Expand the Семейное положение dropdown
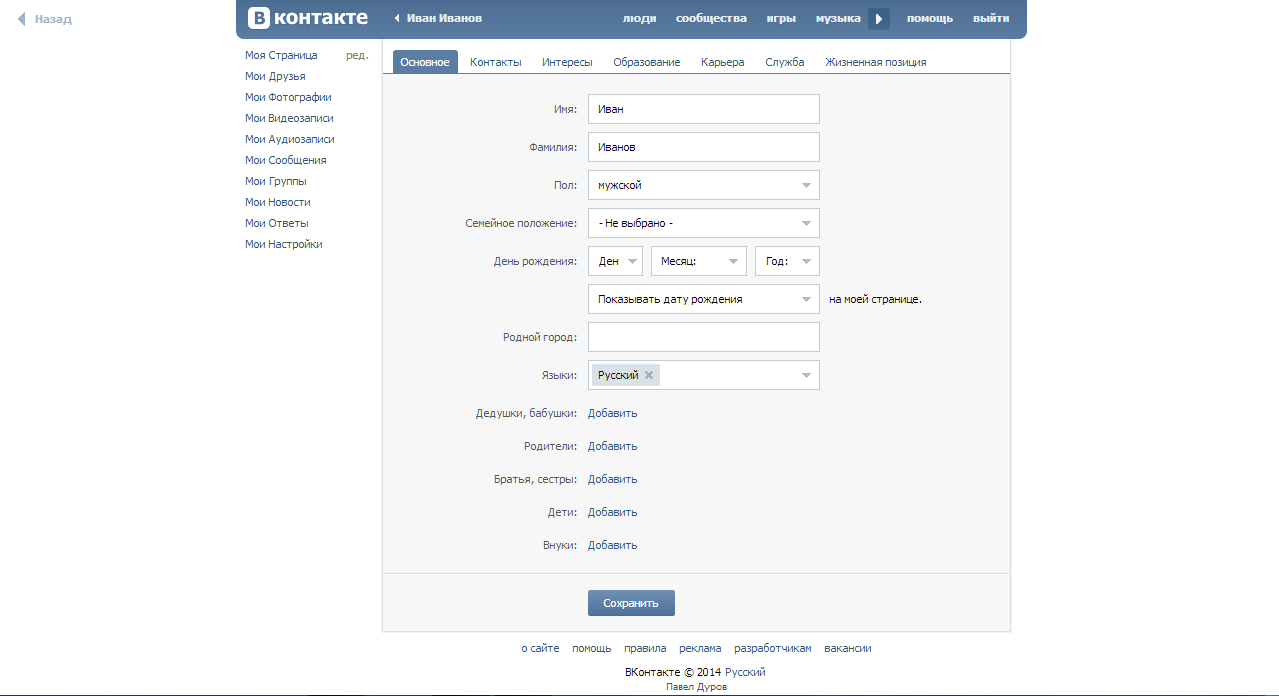1279x696 pixels. click(703, 223)
